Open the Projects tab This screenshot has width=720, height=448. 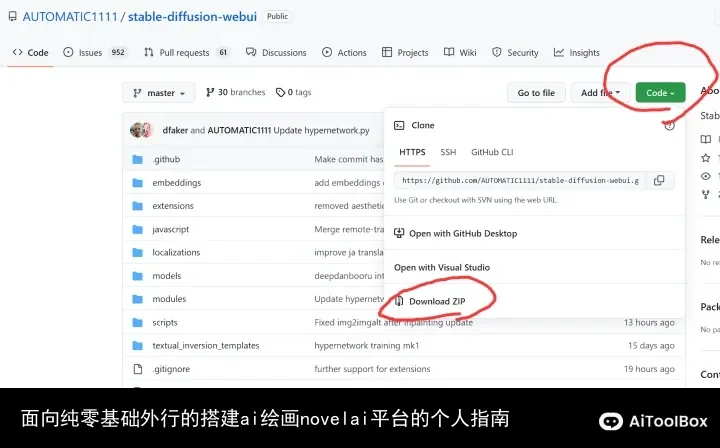405,52
